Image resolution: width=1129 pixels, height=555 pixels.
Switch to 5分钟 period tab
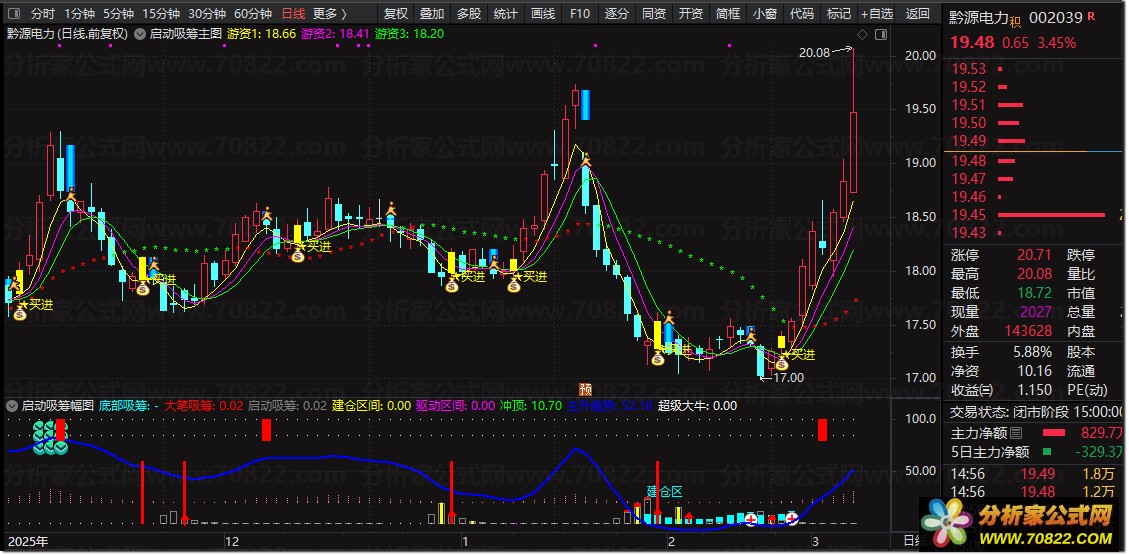tap(118, 14)
